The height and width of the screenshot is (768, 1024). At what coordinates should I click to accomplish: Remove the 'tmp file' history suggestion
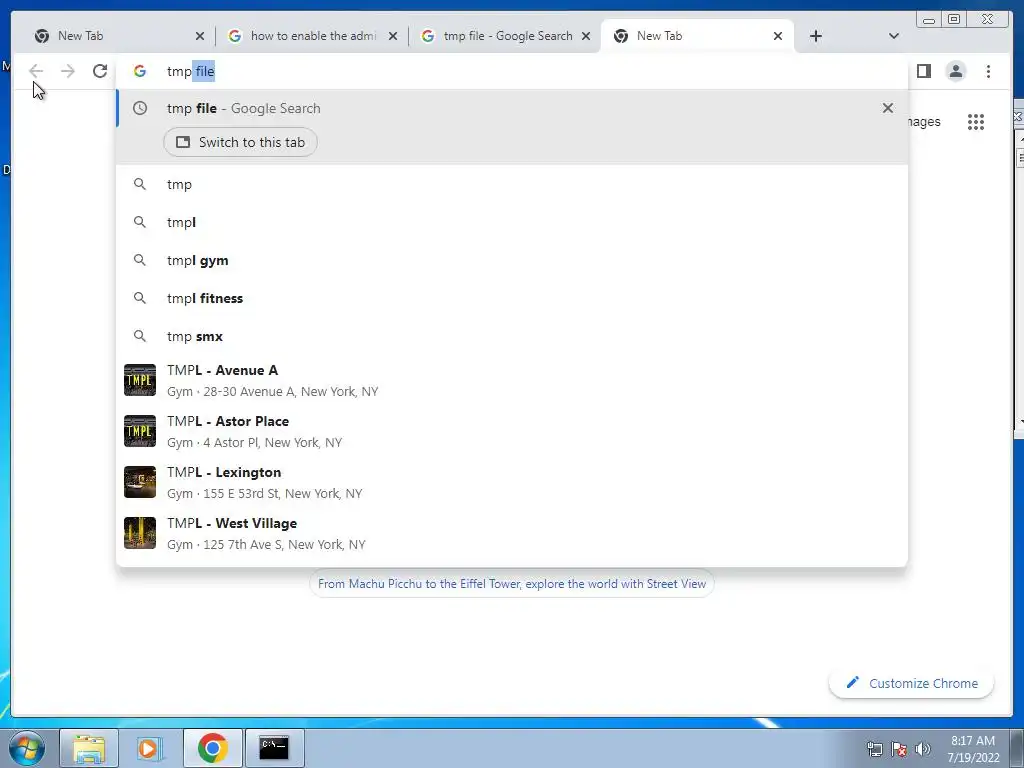click(x=888, y=108)
